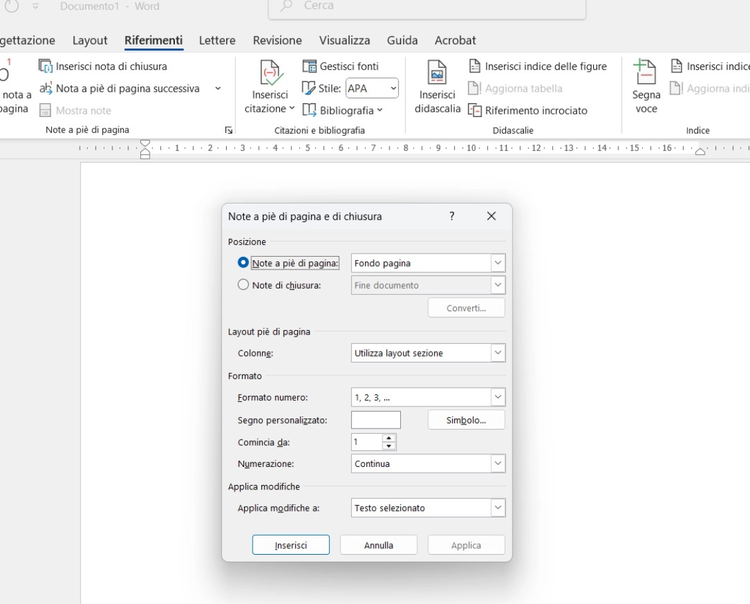Click the Inserisci dialog button
The width and height of the screenshot is (750, 604).
pyautogui.click(x=291, y=545)
